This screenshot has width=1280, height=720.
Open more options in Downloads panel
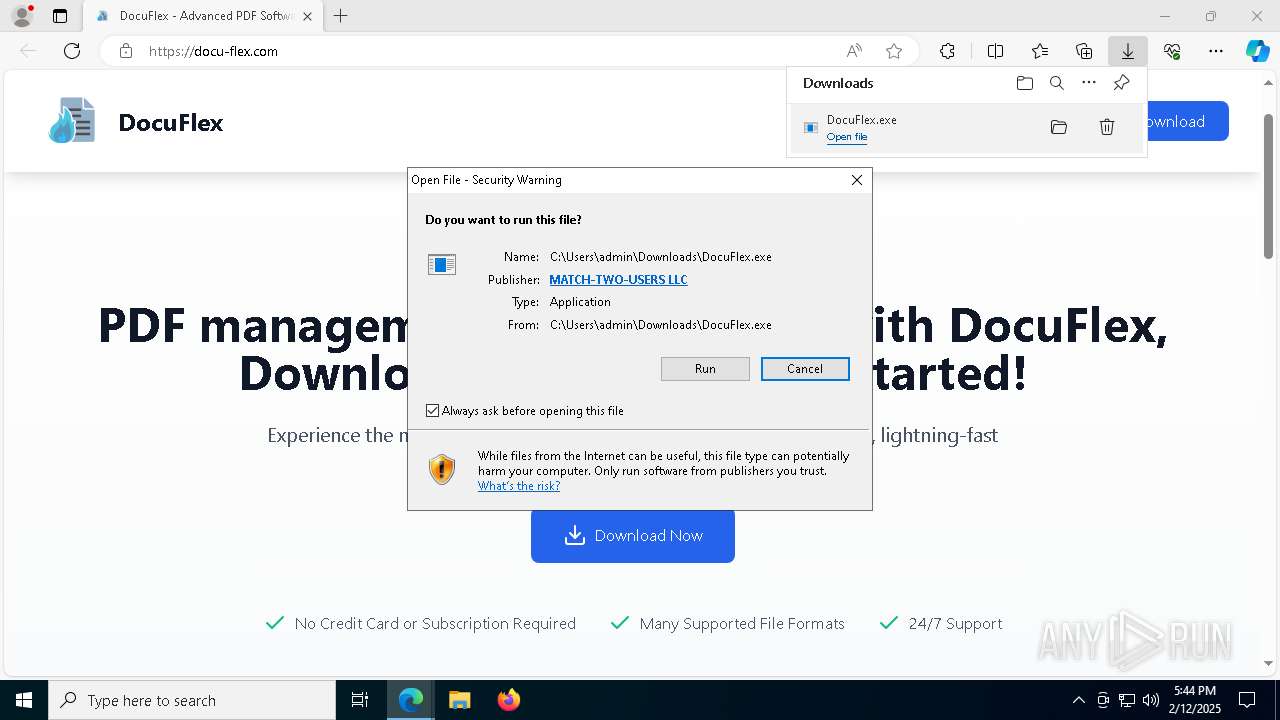click(1089, 83)
